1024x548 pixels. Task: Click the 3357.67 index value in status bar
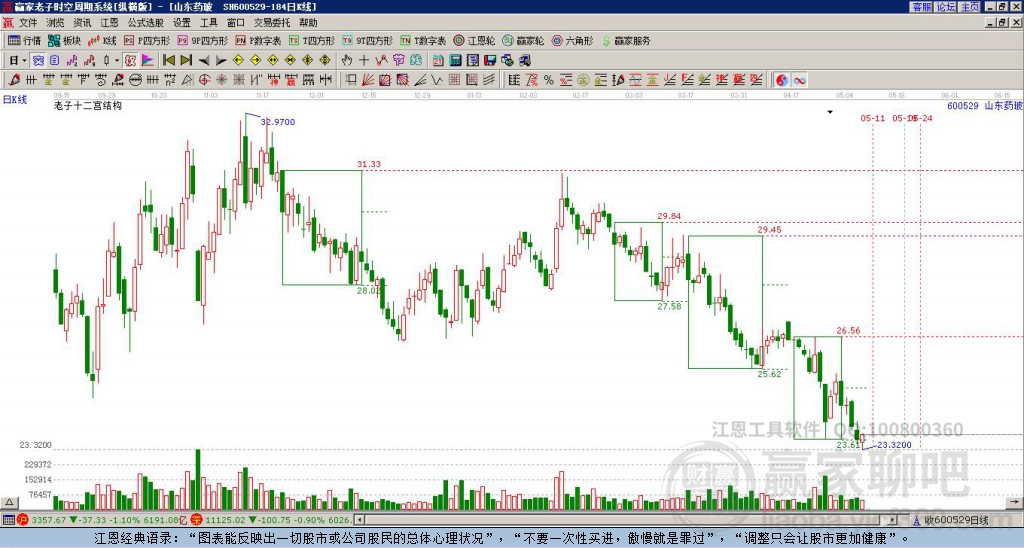click(49, 520)
